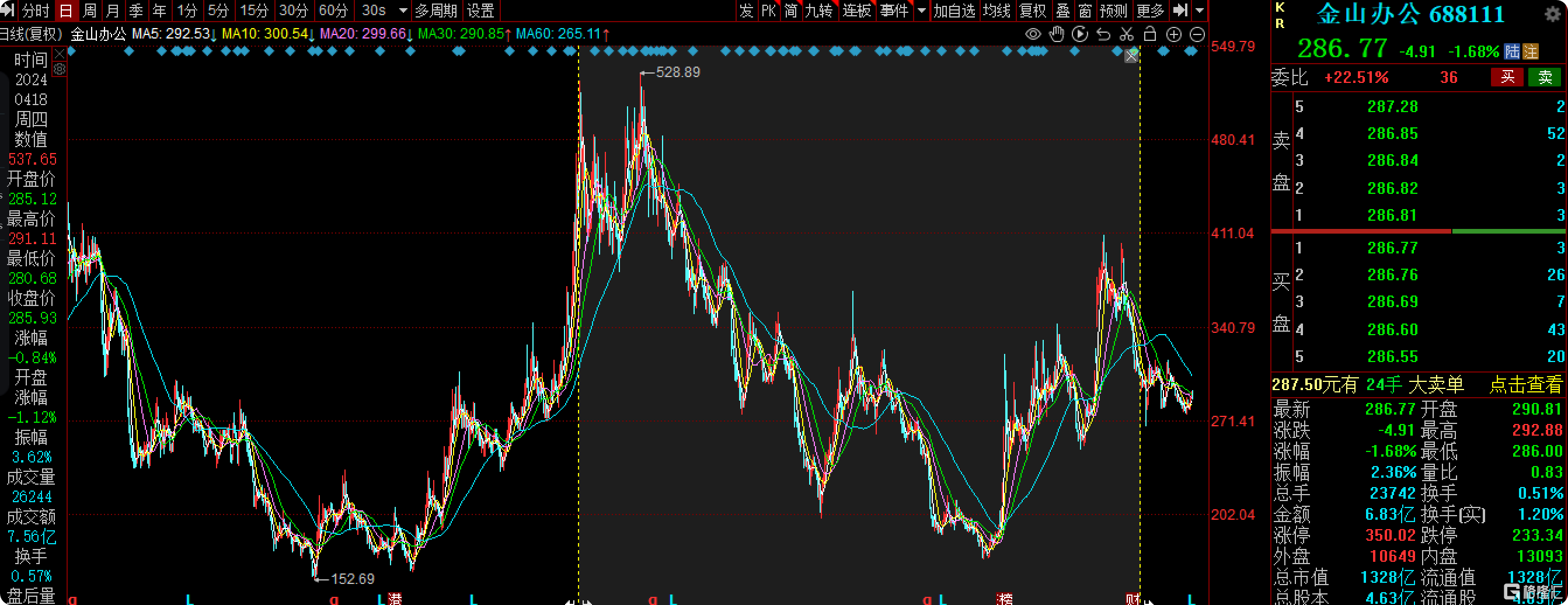Switch to 1分 one-minute chart
The image size is (1568, 605).
tap(187, 11)
